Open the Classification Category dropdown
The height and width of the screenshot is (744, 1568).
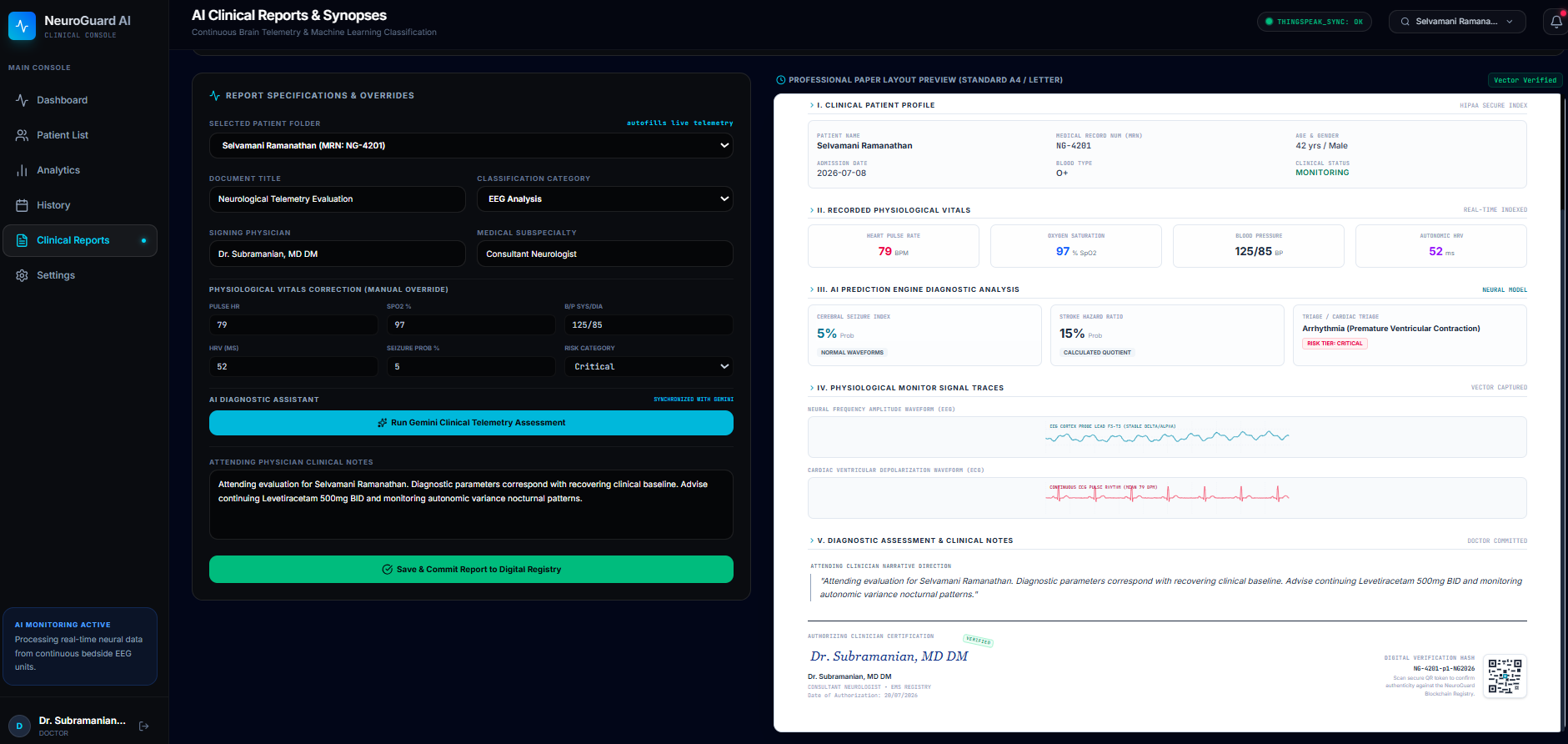(605, 199)
